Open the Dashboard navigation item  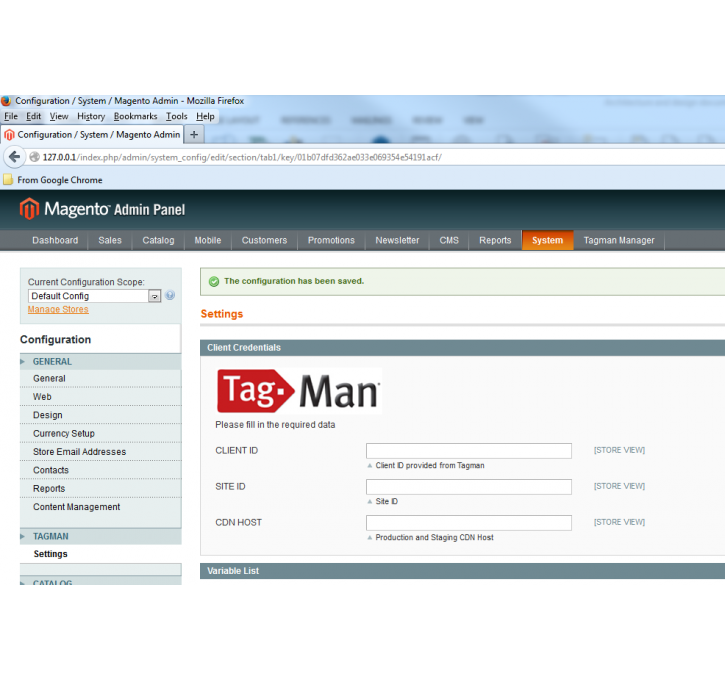tap(55, 240)
